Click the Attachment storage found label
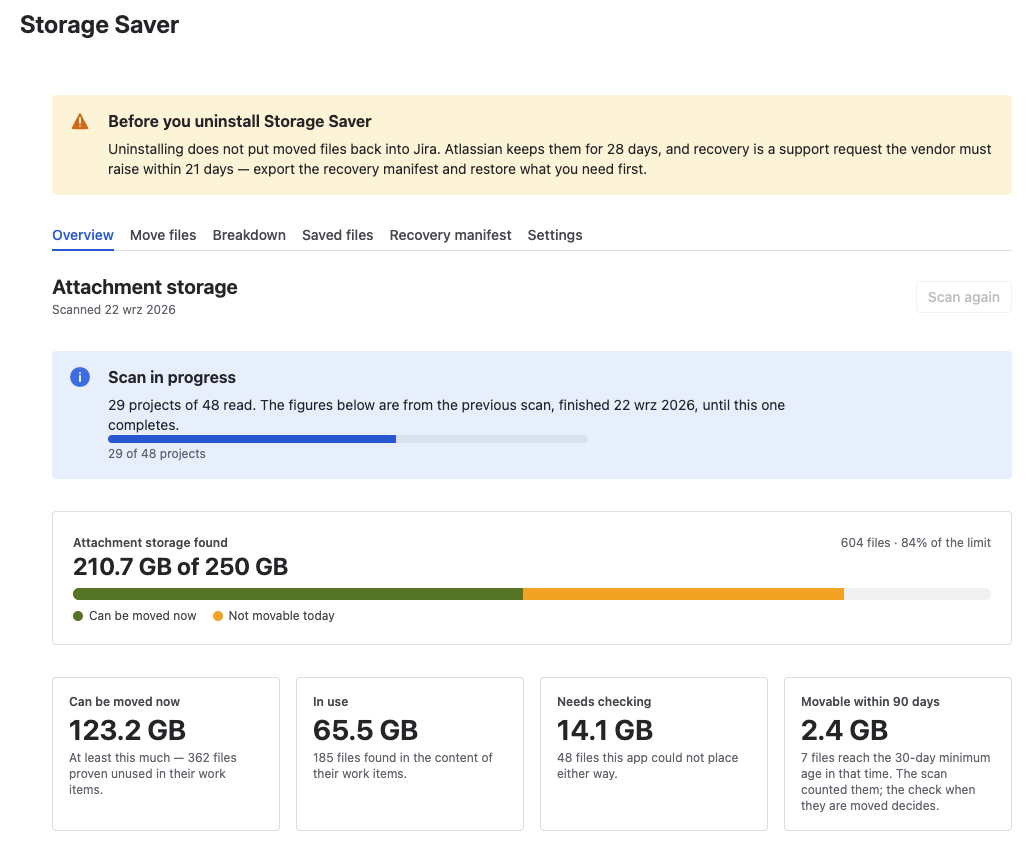The height and width of the screenshot is (845, 1030). click(x=150, y=543)
